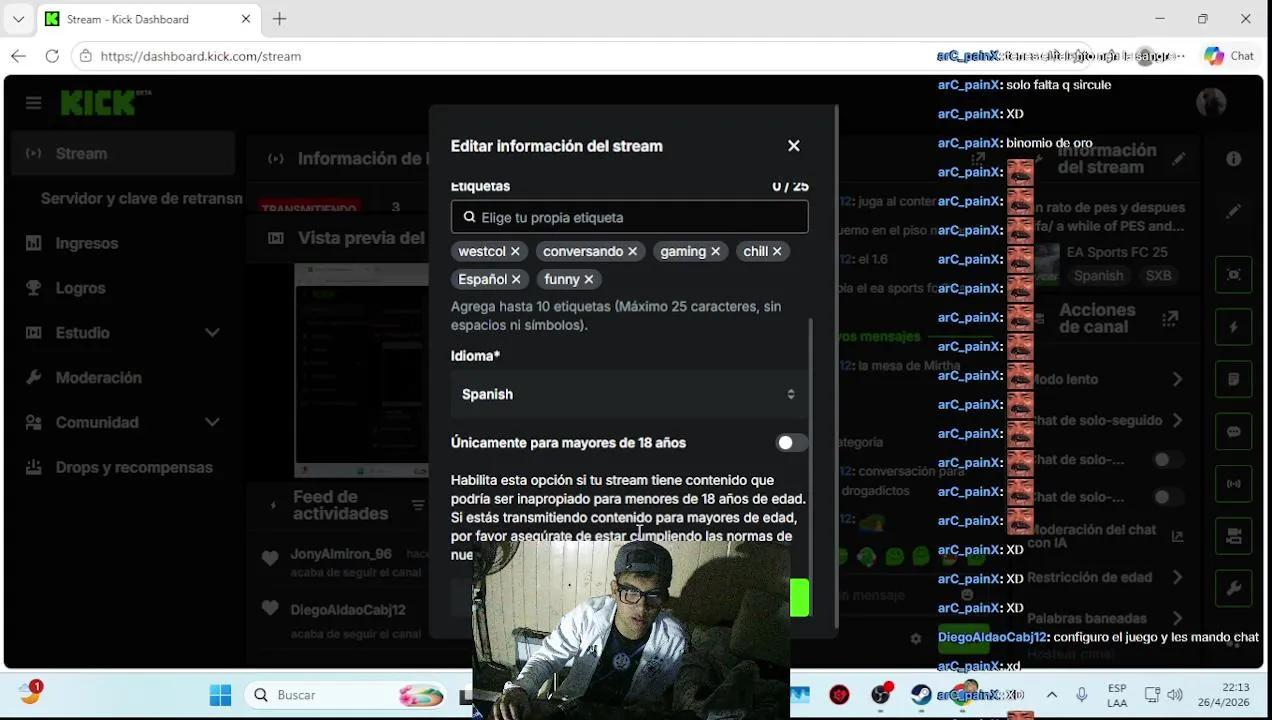Click the info icon in right rail

(1234, 159)
